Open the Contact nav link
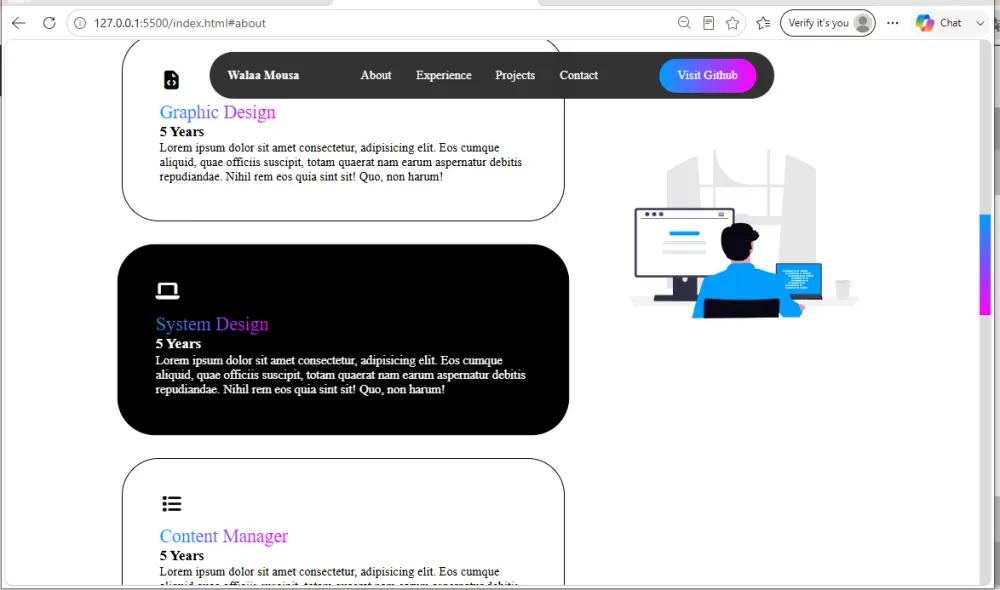This screenshot has width=1000, height=590. [x=578, y=75]
